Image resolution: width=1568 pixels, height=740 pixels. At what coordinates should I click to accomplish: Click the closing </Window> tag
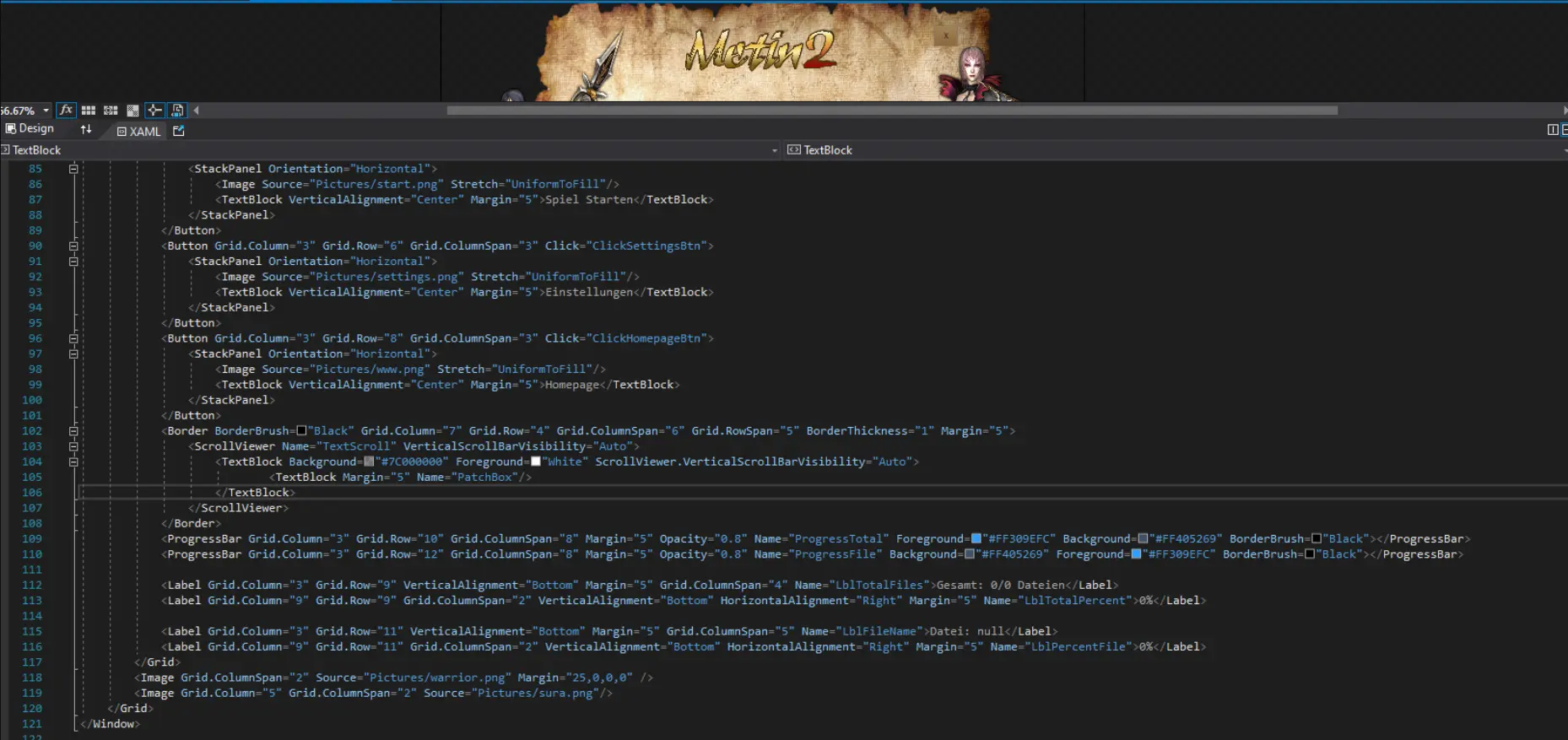pyautogui.click(x=110, y=725)
